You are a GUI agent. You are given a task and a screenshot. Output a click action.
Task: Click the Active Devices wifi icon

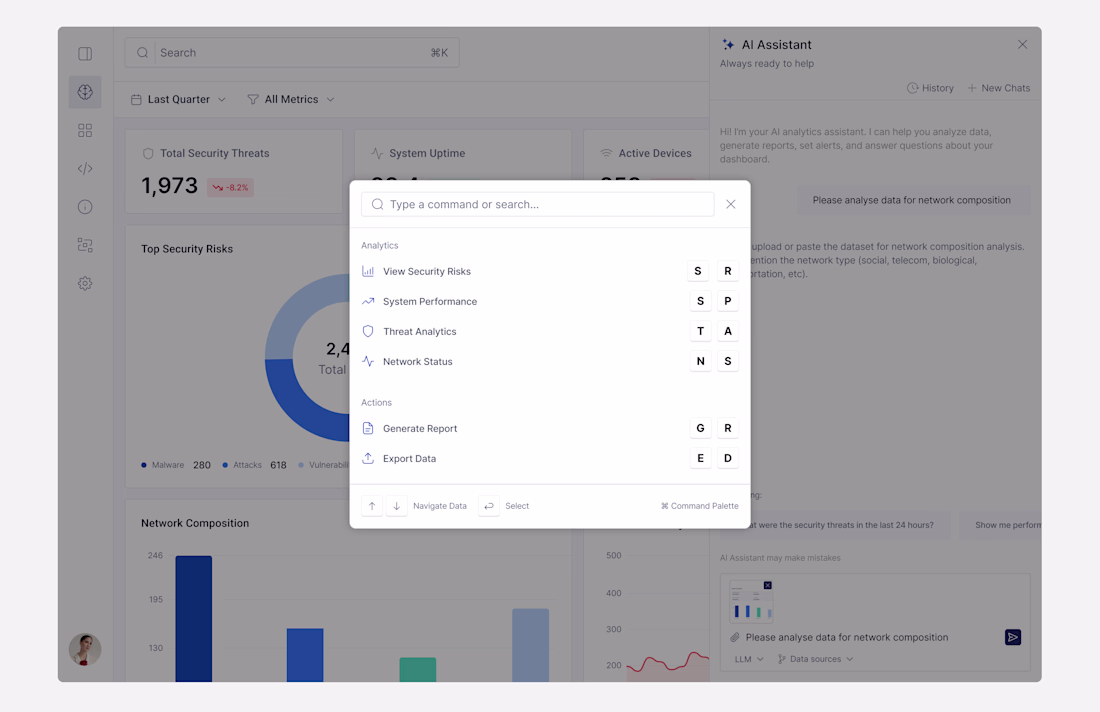(606, 153)
